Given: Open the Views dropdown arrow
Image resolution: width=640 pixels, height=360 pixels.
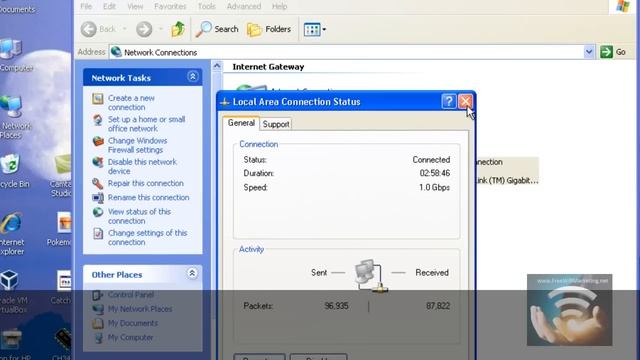Looking at the screenshot, I should tap(324, 29).
